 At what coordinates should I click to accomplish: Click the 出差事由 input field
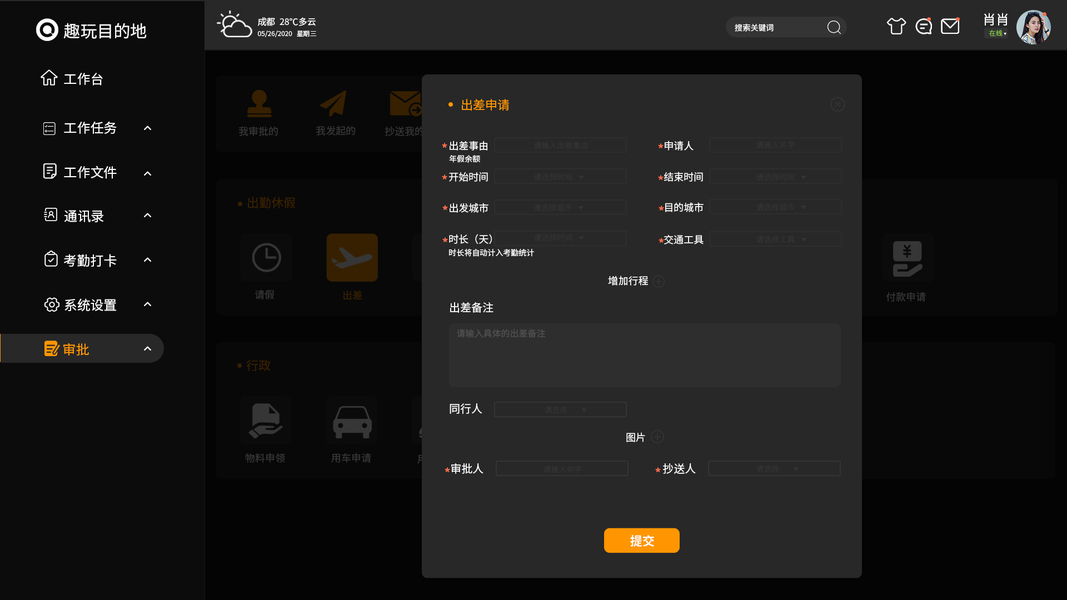560,145
